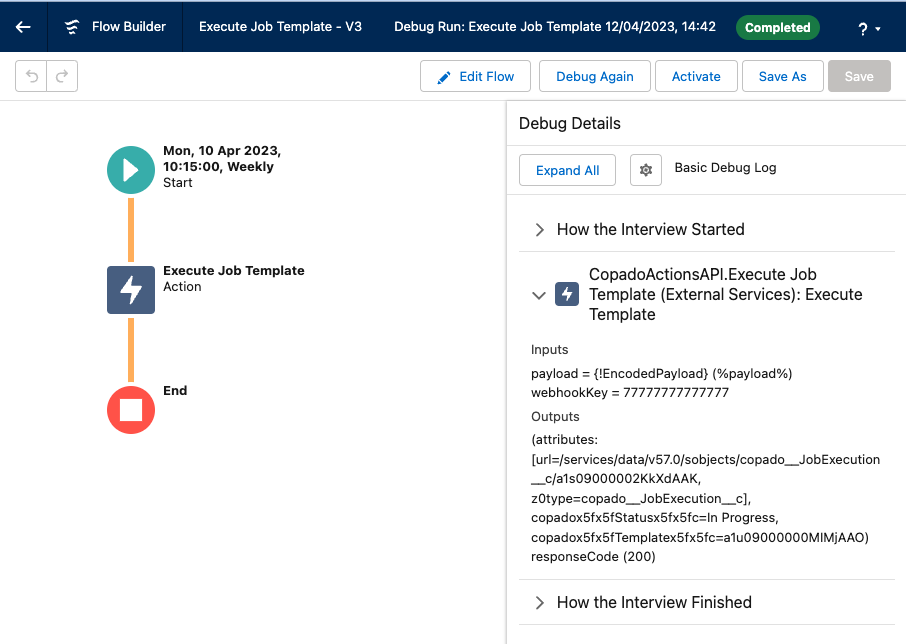The image size is (906, 644).
Task: Click the red End element icon
Action: (x=130, y=410)
